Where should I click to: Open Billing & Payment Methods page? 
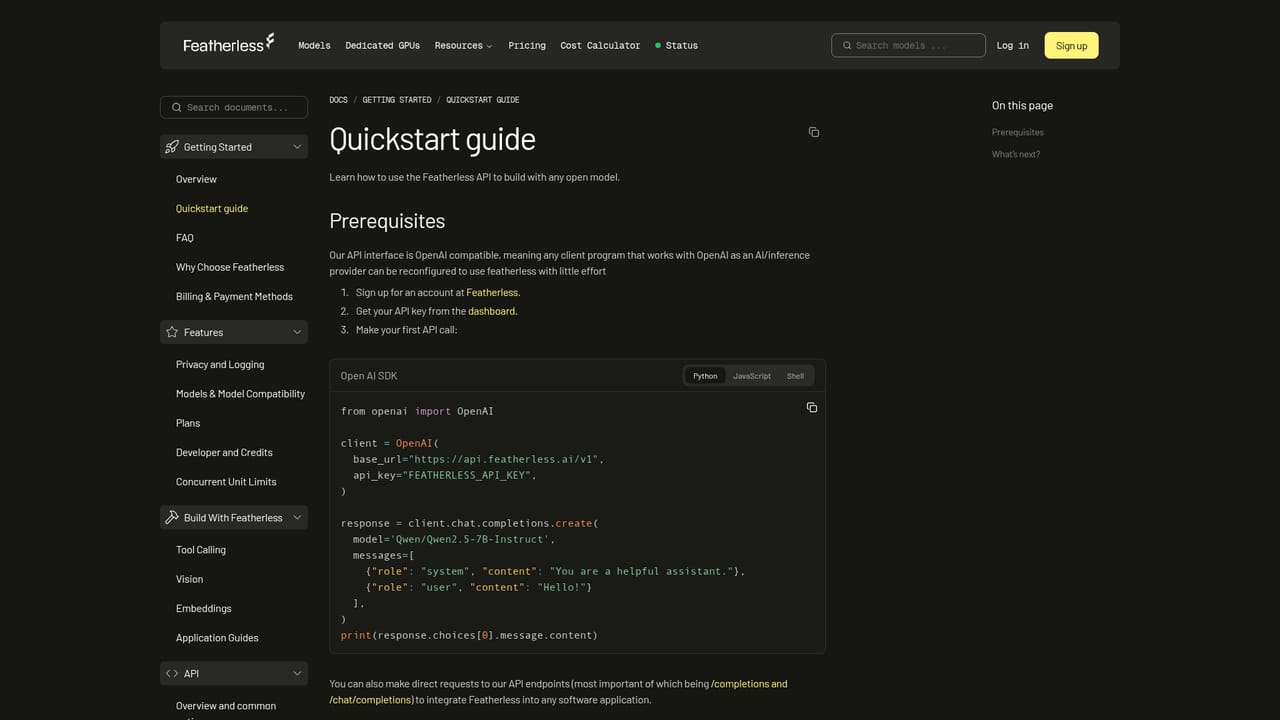234,296
